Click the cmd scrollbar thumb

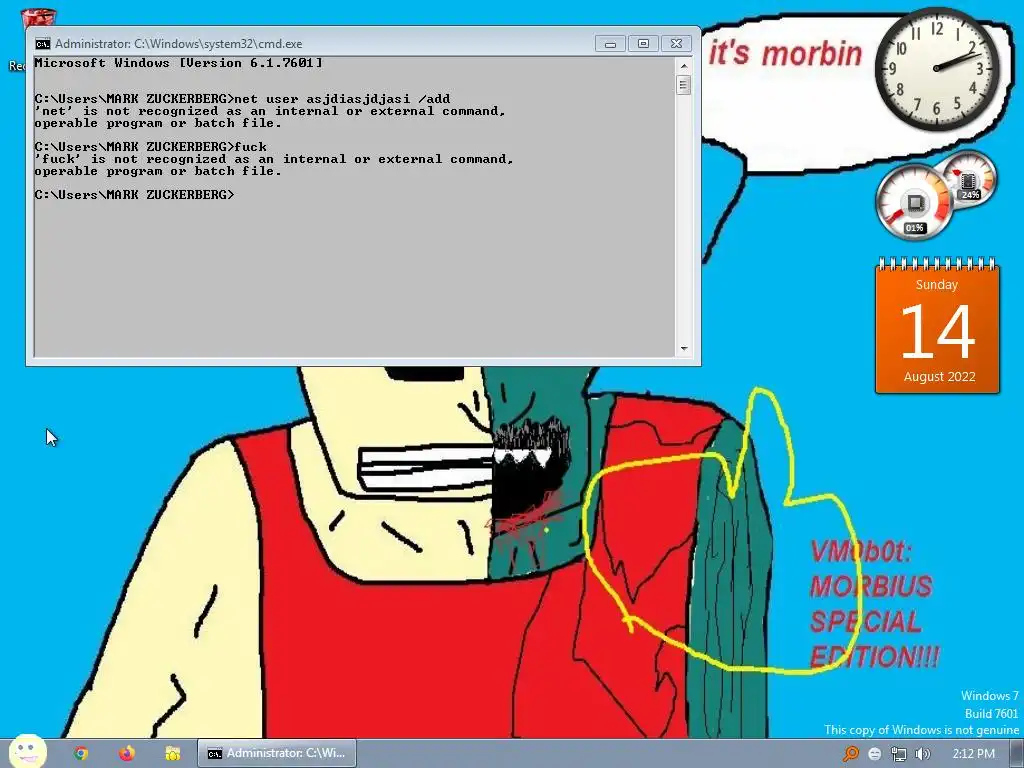[684, 85]
